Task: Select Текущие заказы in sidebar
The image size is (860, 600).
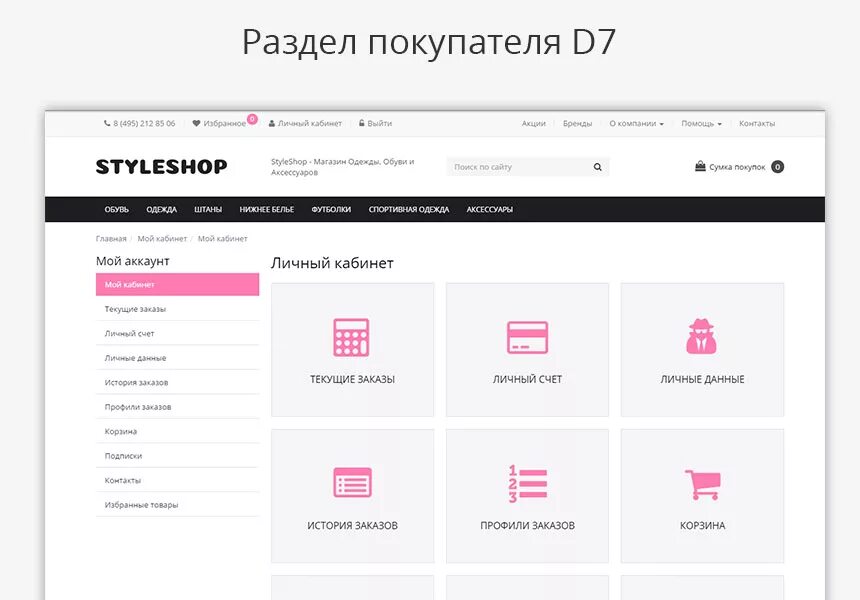Action: tap(177, 309)
